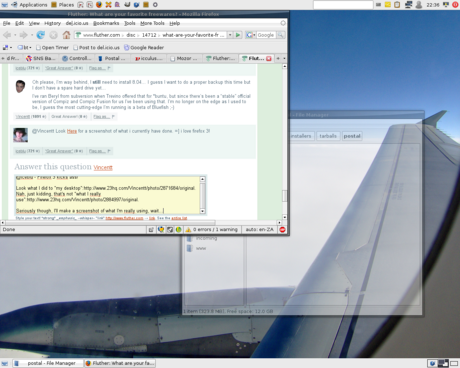This screenshot has height=368, width=460.
Task: Click the green Go arrow beside address
Action: coord(238,35)
